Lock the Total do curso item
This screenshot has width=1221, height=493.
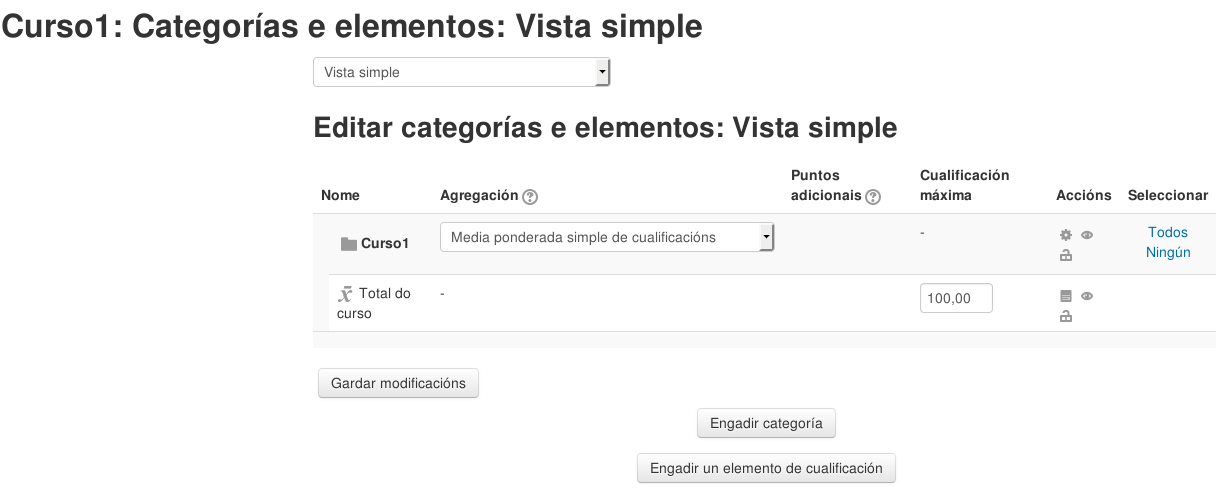coord(1066,317)
